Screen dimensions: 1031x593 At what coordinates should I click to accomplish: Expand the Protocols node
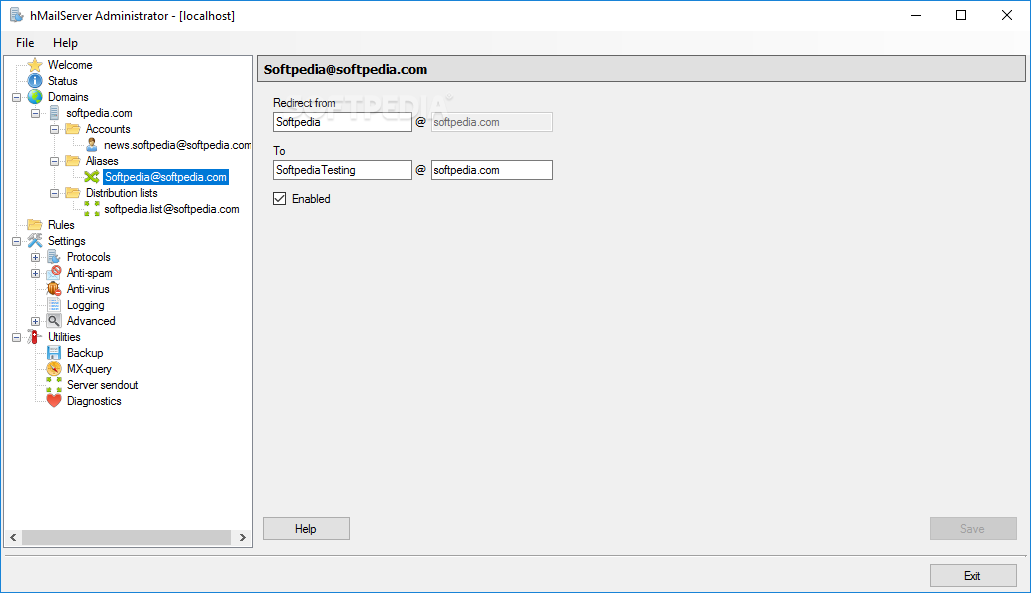coord(36,257)
